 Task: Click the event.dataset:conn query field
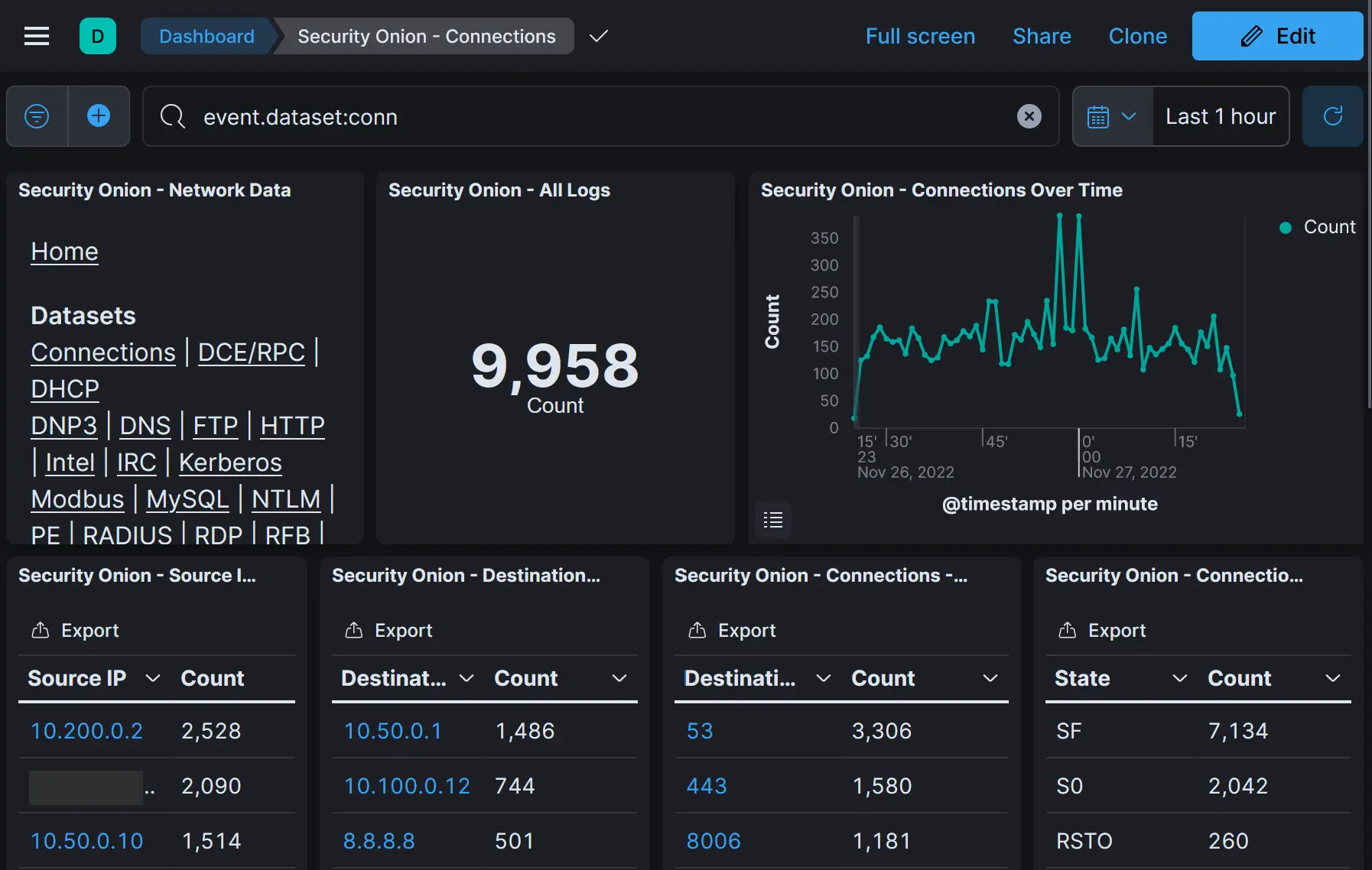(600, 116)
